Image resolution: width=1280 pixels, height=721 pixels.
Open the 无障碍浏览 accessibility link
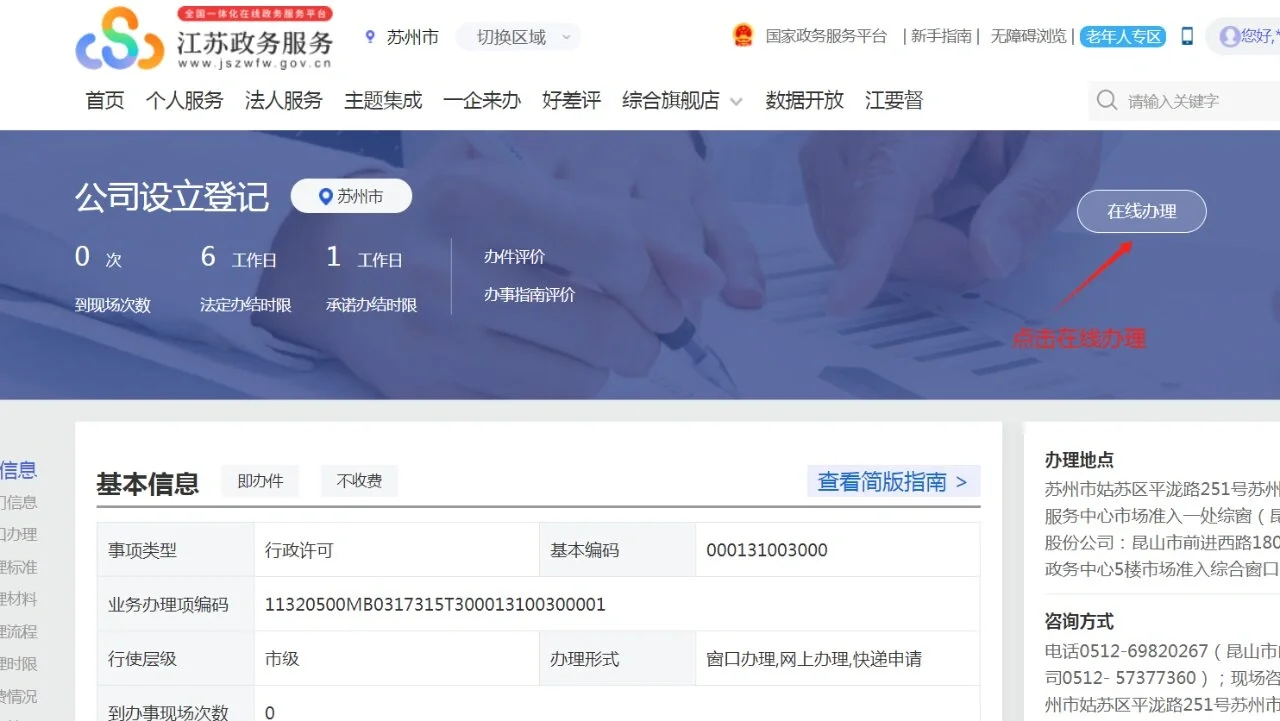1028,37
